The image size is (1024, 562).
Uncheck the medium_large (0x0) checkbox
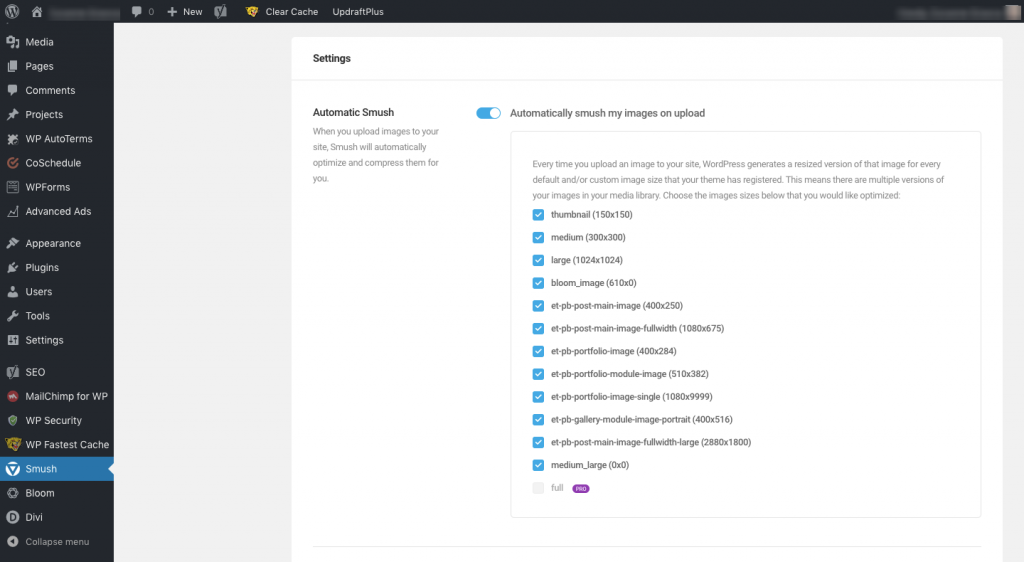point(538,465)
